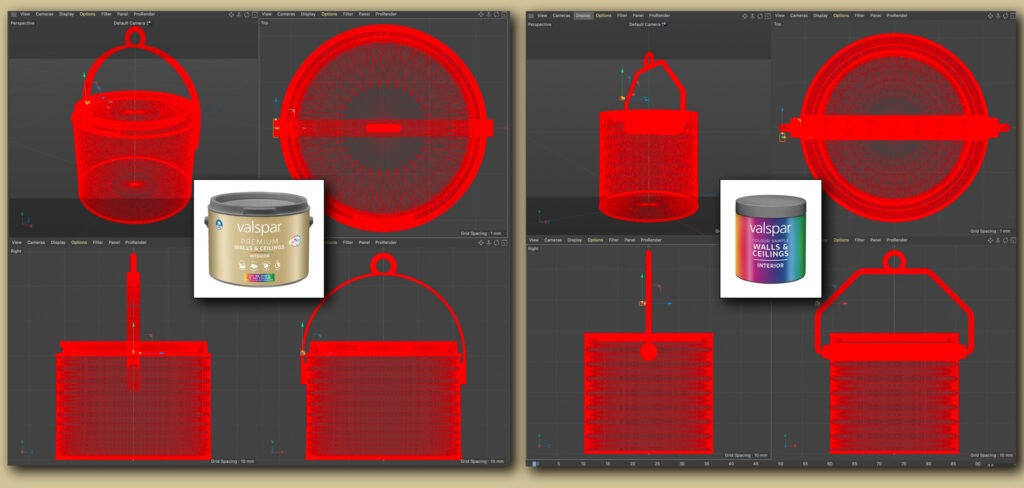Open Display menu in right screenshot Right viewport

click(575, 240)
